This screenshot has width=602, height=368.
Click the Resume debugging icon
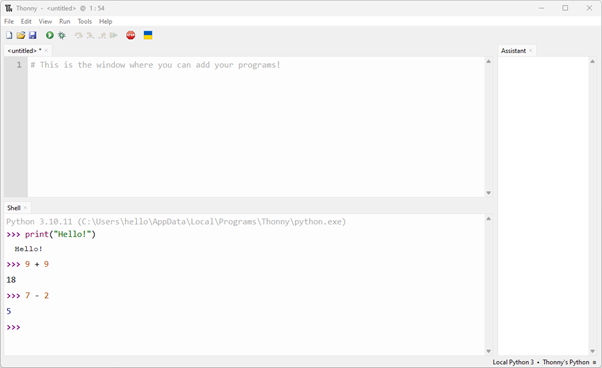[x=113, y=35]
